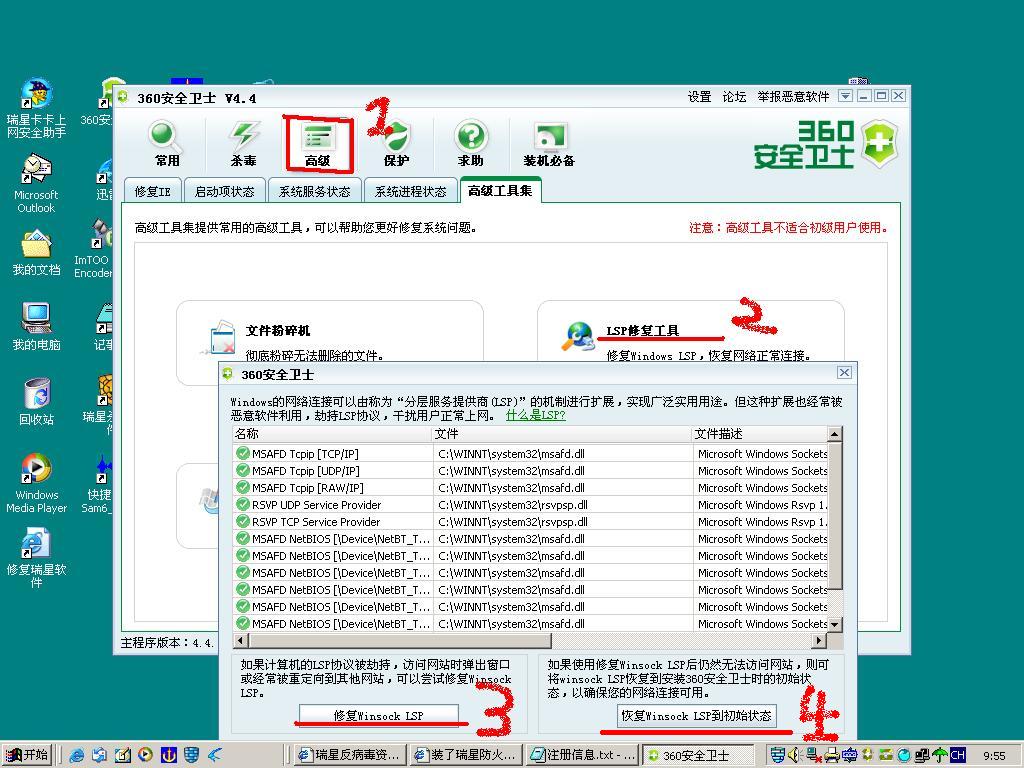Click the 360安全卫士 logo in title bar
The image size is (1024, 768).
click(x=123, y=97)
